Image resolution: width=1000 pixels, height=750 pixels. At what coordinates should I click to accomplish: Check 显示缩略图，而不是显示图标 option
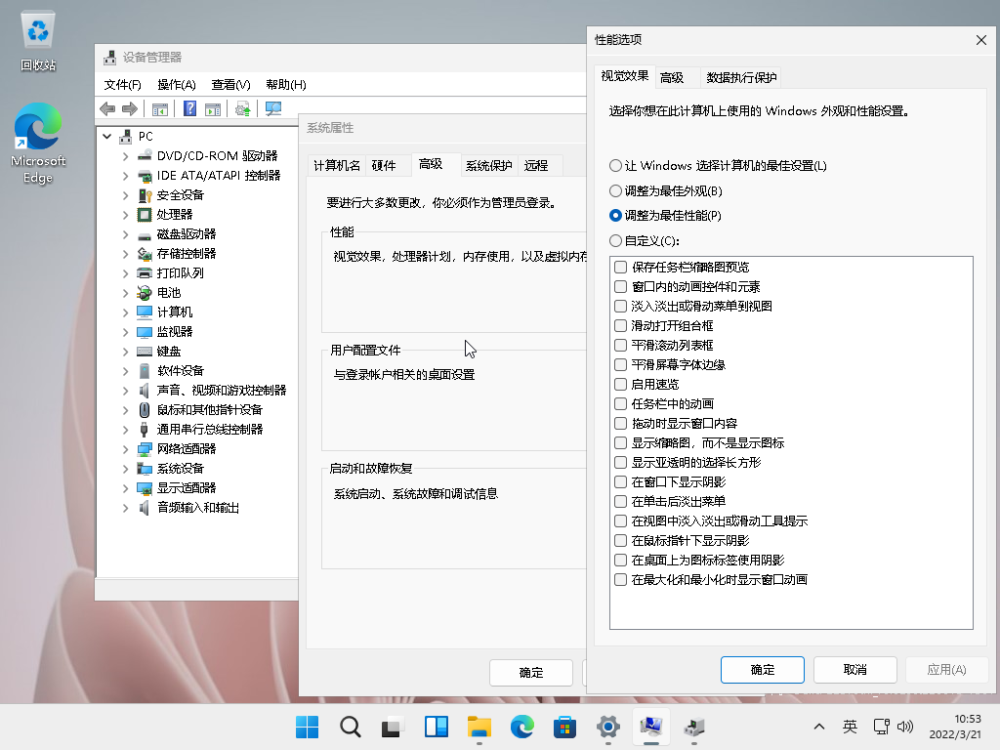tap(621, 443)
